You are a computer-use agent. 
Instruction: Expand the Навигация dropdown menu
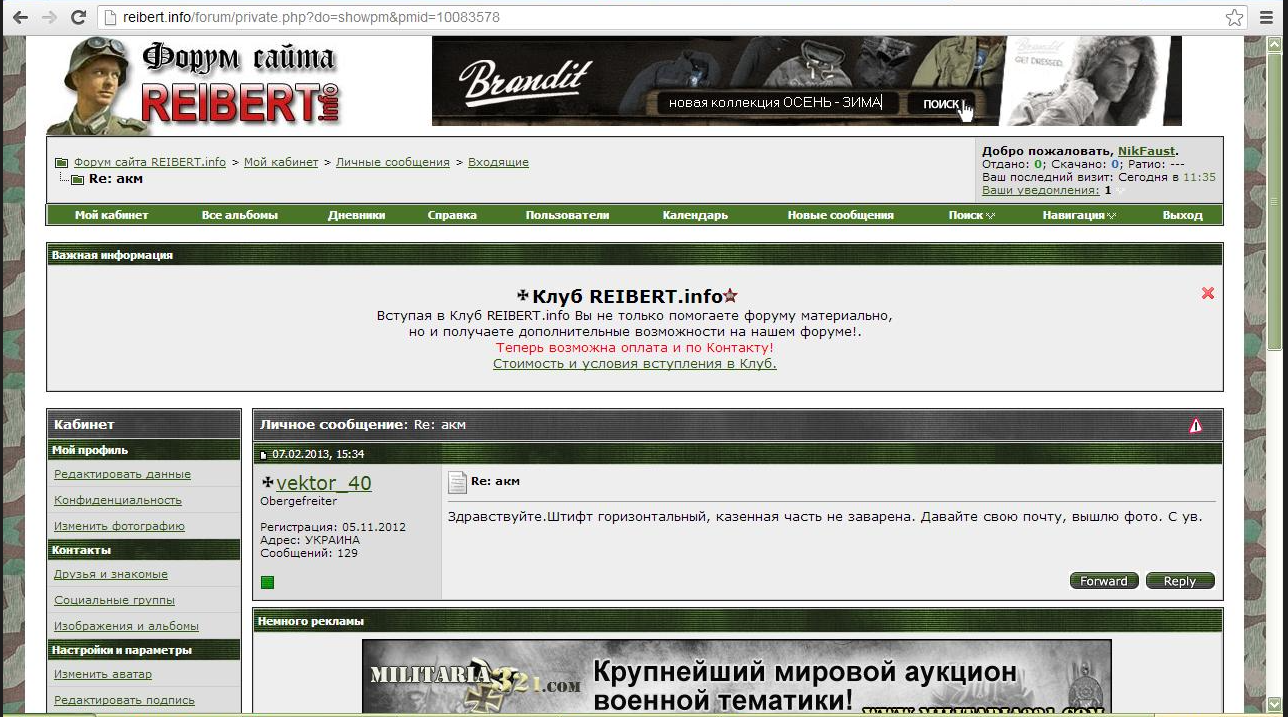coord(1079,215)
